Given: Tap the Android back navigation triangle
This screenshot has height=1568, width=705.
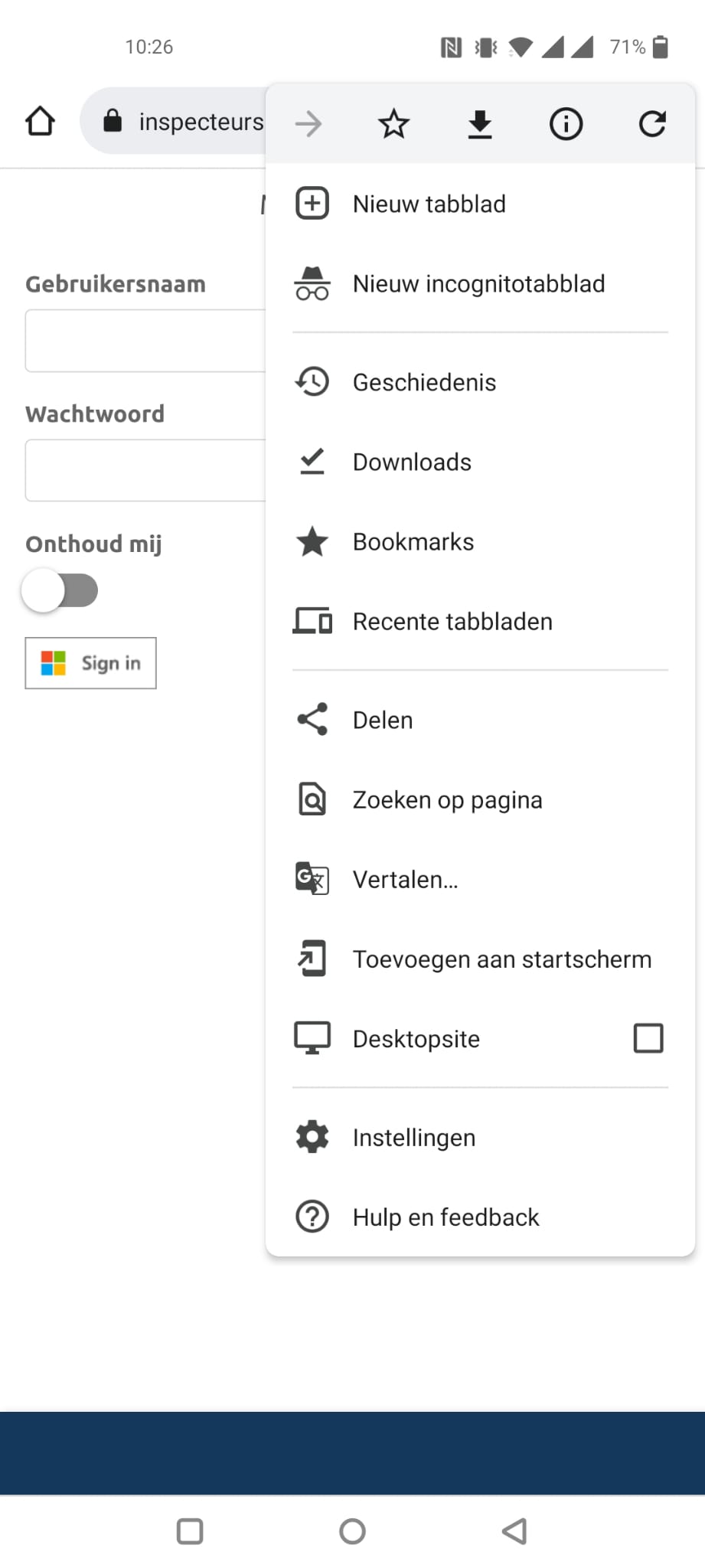Looking at the screenshot, I should pos(514,1531).
